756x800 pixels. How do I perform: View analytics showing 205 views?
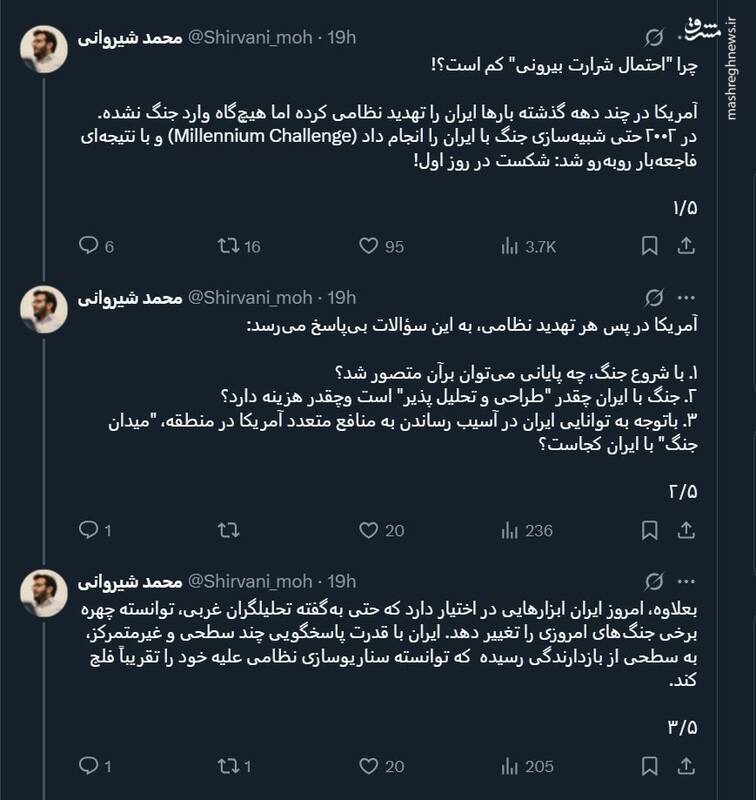(512, 767)
